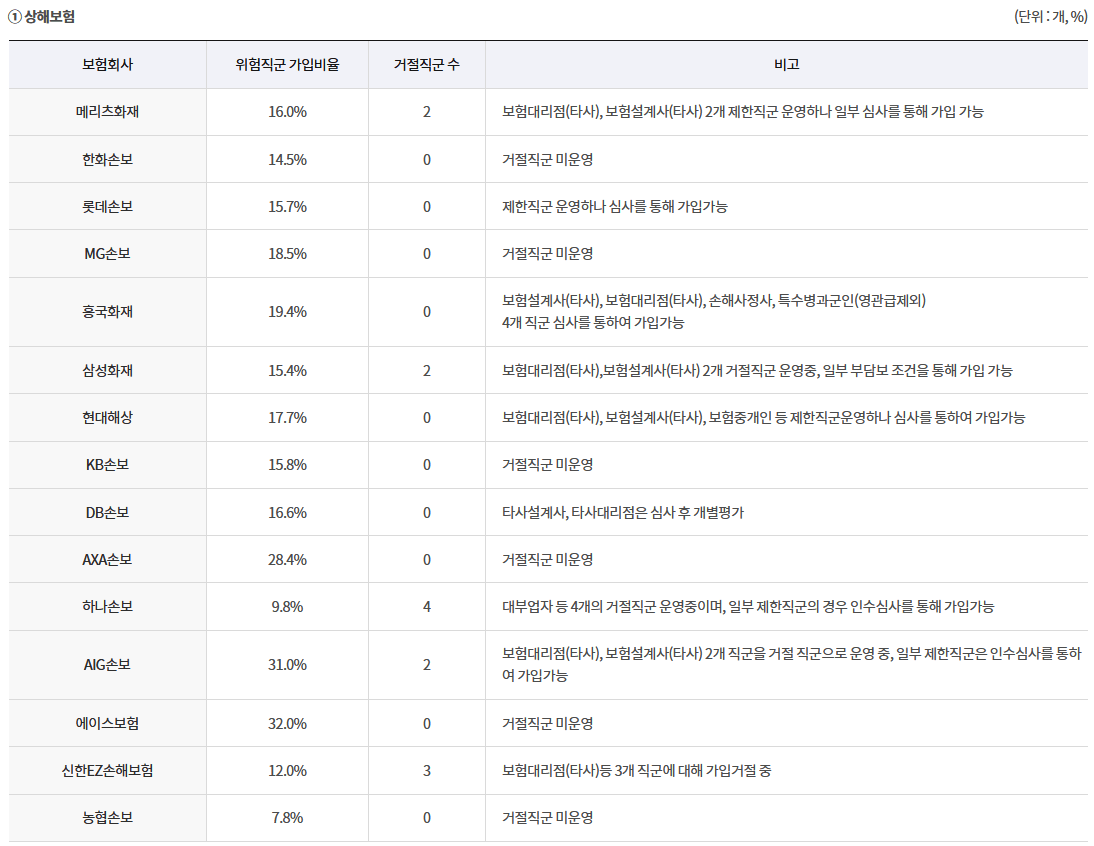Click 현대해상 remark mentioning 보험중개인
1094x846 pixels.
pyautogui.click(x=763, y=418)
